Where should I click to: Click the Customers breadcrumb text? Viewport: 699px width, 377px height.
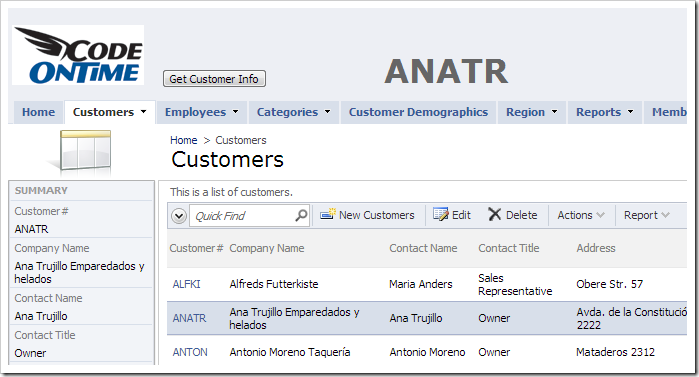241,140
